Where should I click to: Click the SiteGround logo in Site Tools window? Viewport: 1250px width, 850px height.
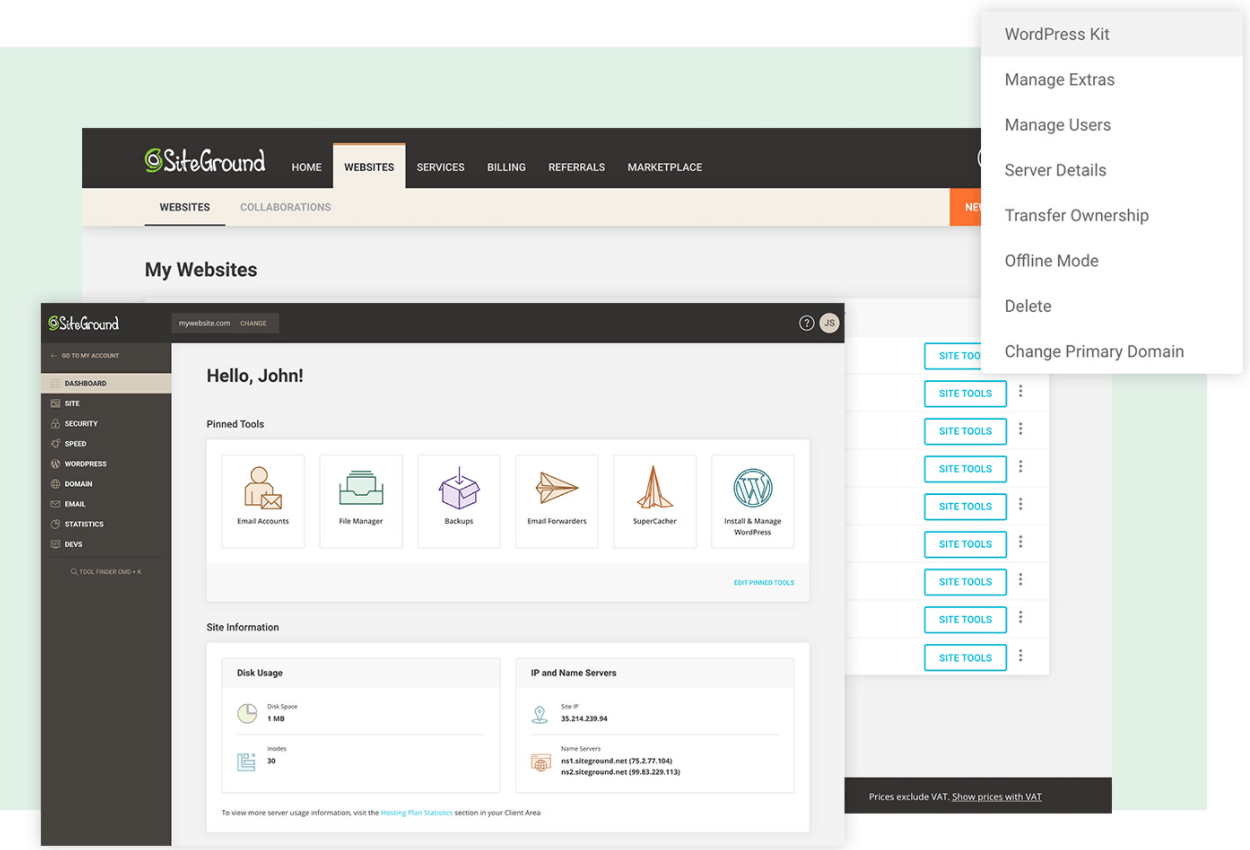(84, 323)
